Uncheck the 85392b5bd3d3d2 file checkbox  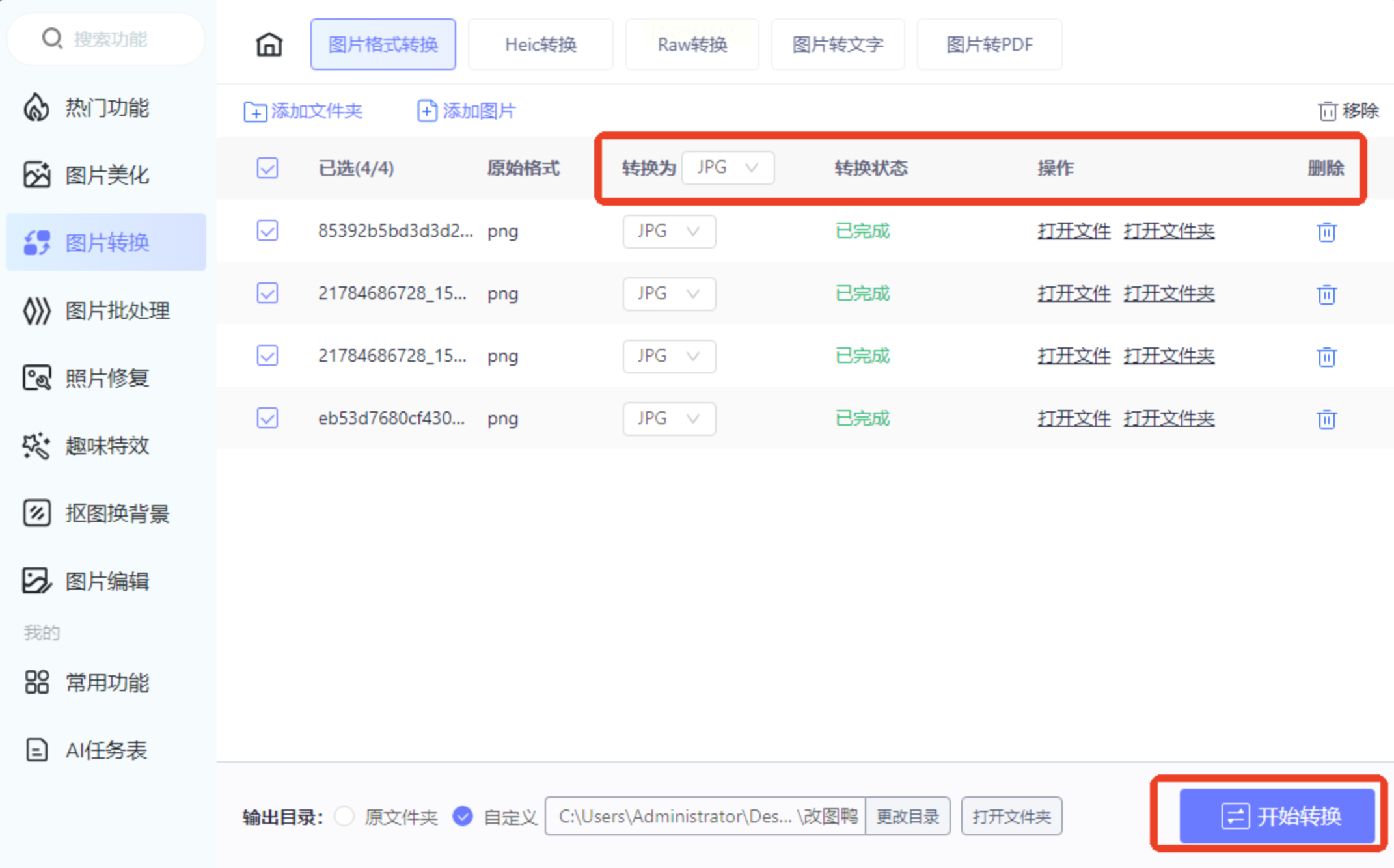pyautogui.click(x=267, y=231)
